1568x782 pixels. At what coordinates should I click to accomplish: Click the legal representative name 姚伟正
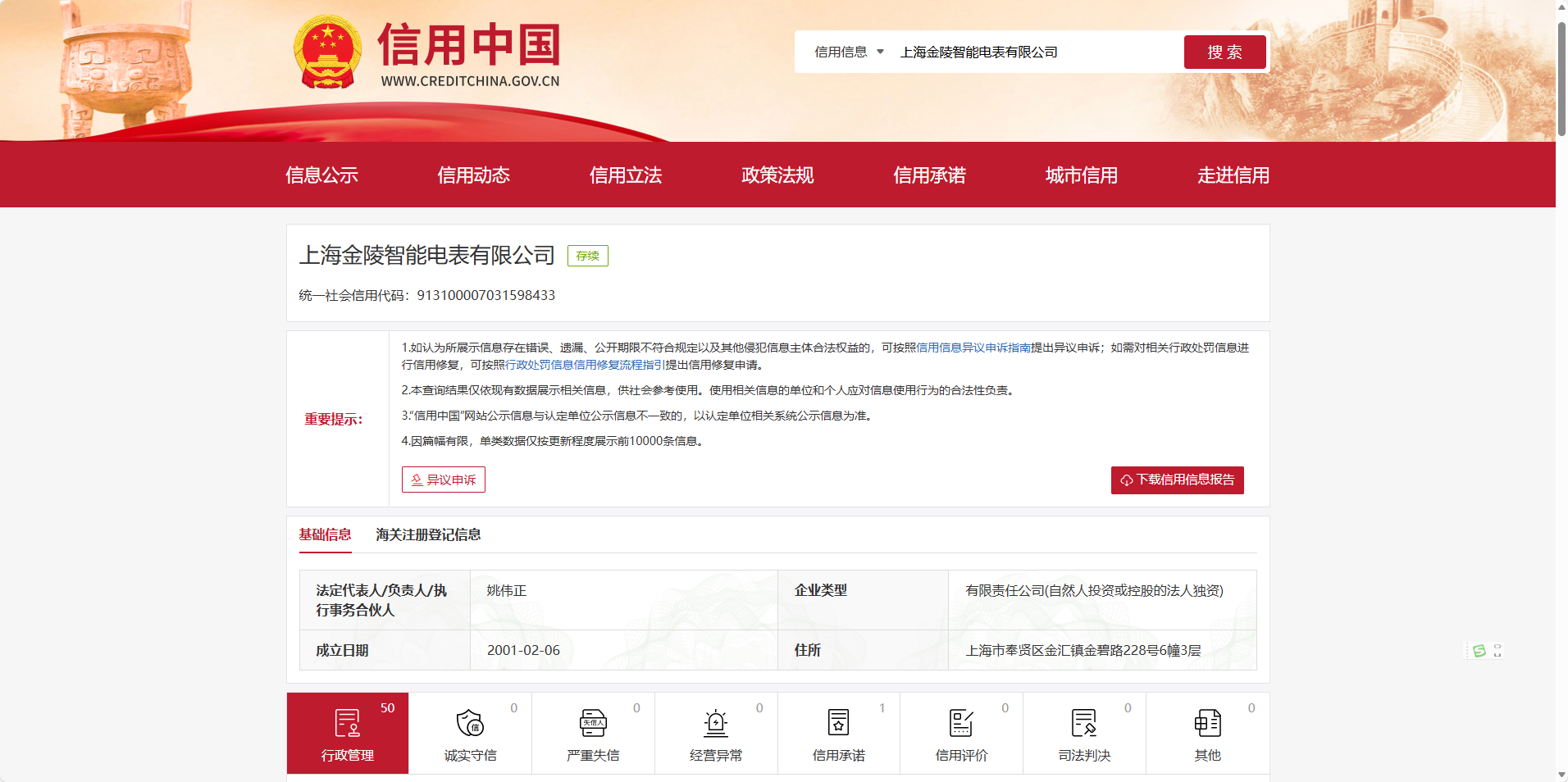[507, 590]
